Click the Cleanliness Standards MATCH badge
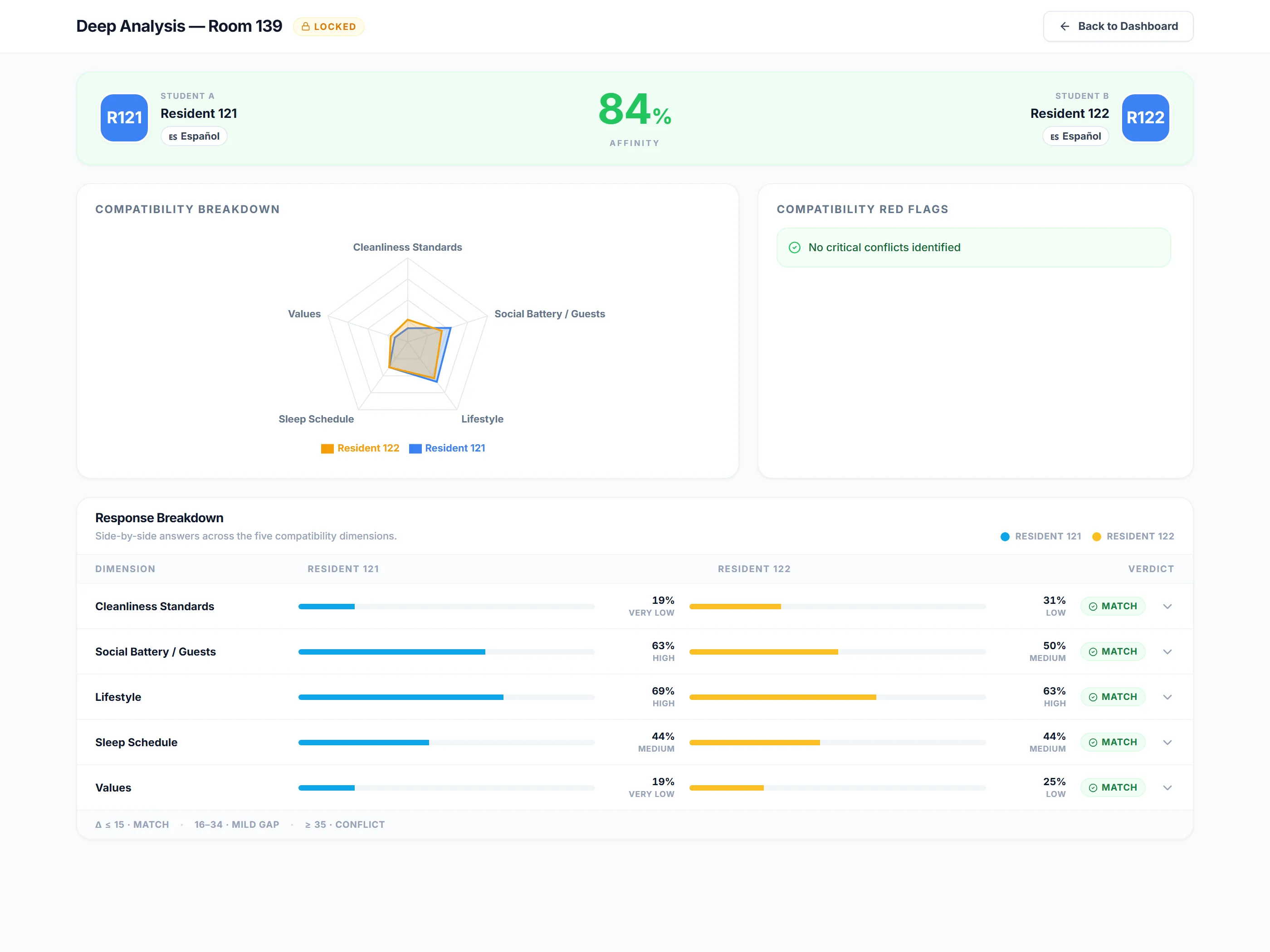 pos(1113,606)
